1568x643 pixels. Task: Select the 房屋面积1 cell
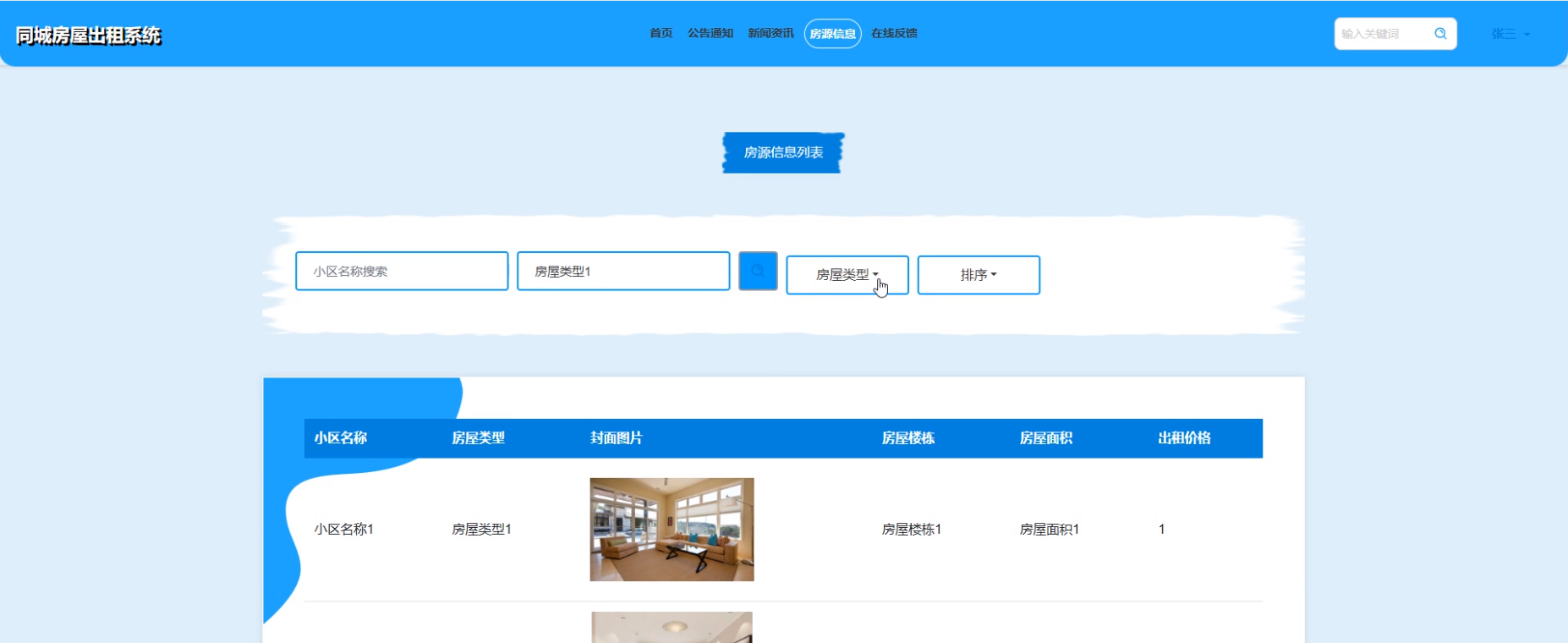click(1050, 530)
